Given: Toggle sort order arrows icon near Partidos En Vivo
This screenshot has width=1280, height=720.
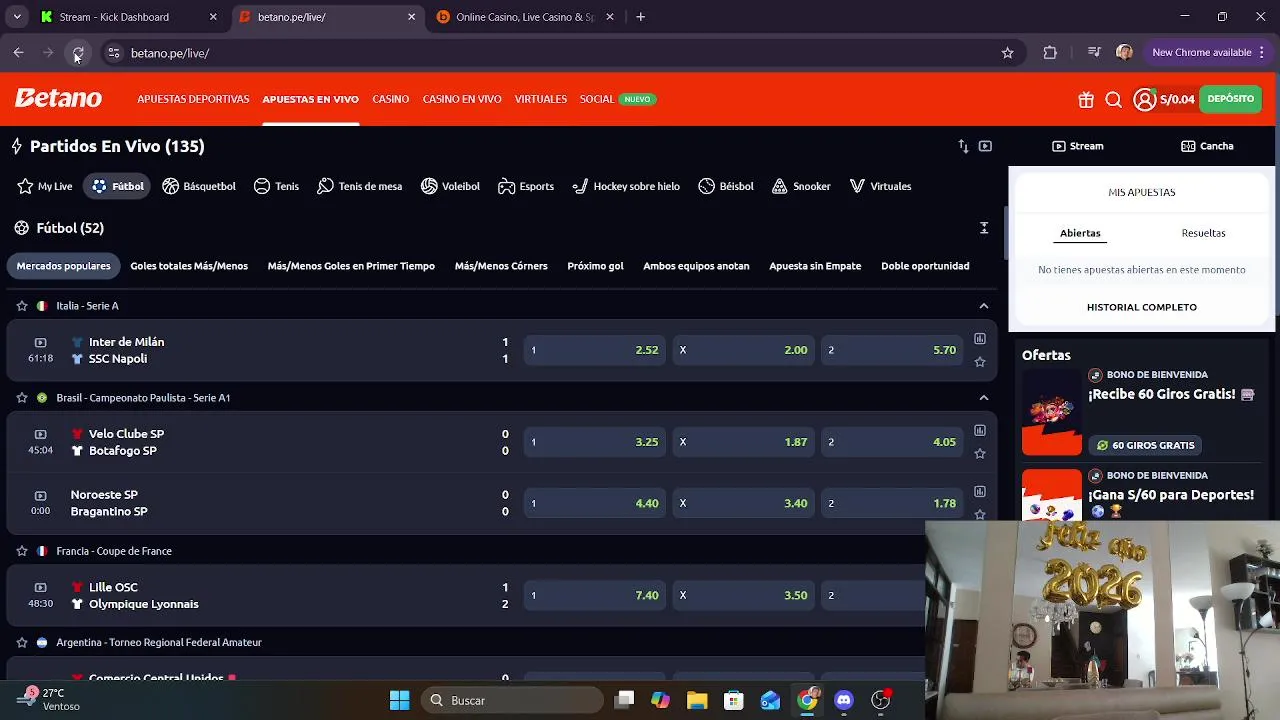Looking at the screenshot, I should (x=963, y=146).
